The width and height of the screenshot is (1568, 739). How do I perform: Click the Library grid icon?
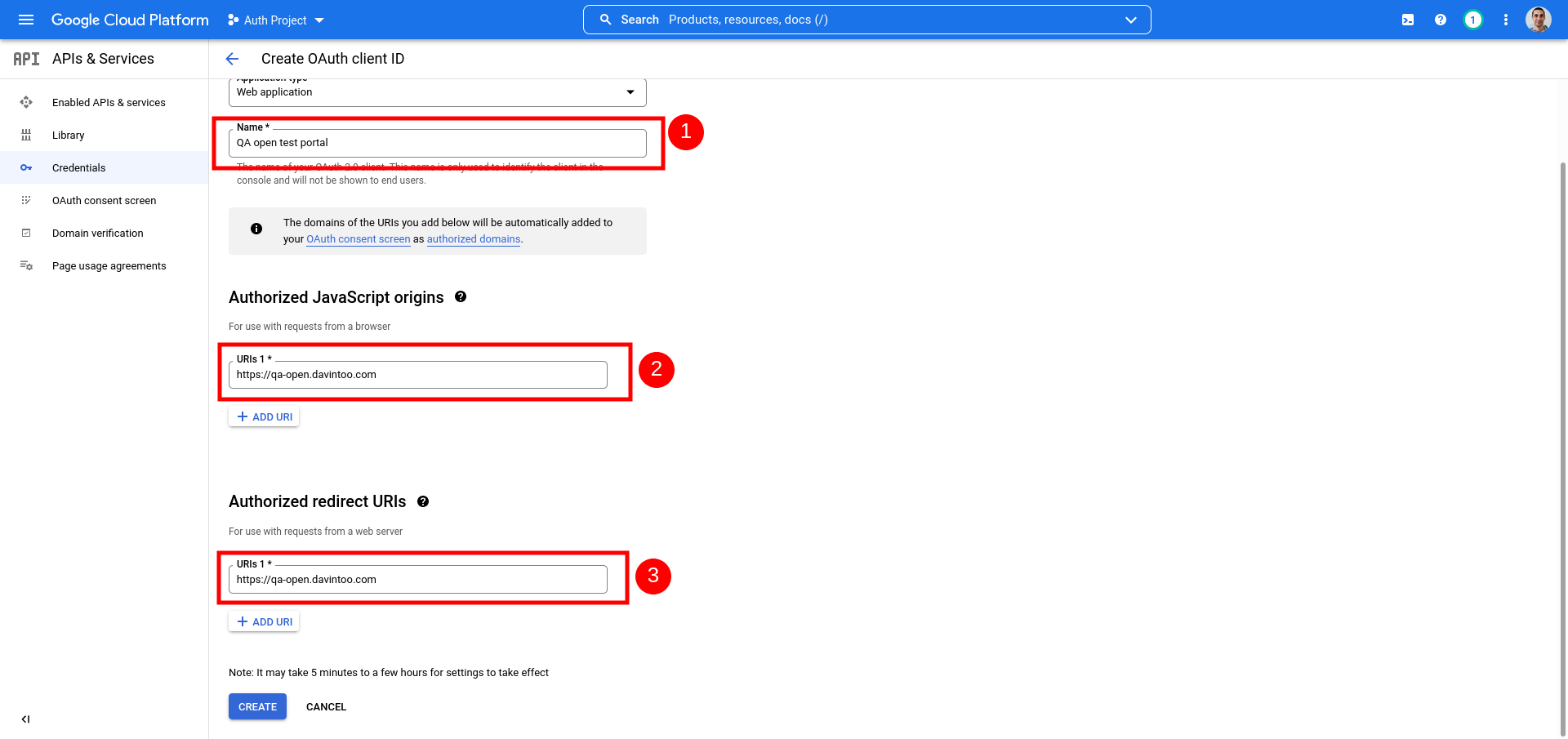point(26,135)
